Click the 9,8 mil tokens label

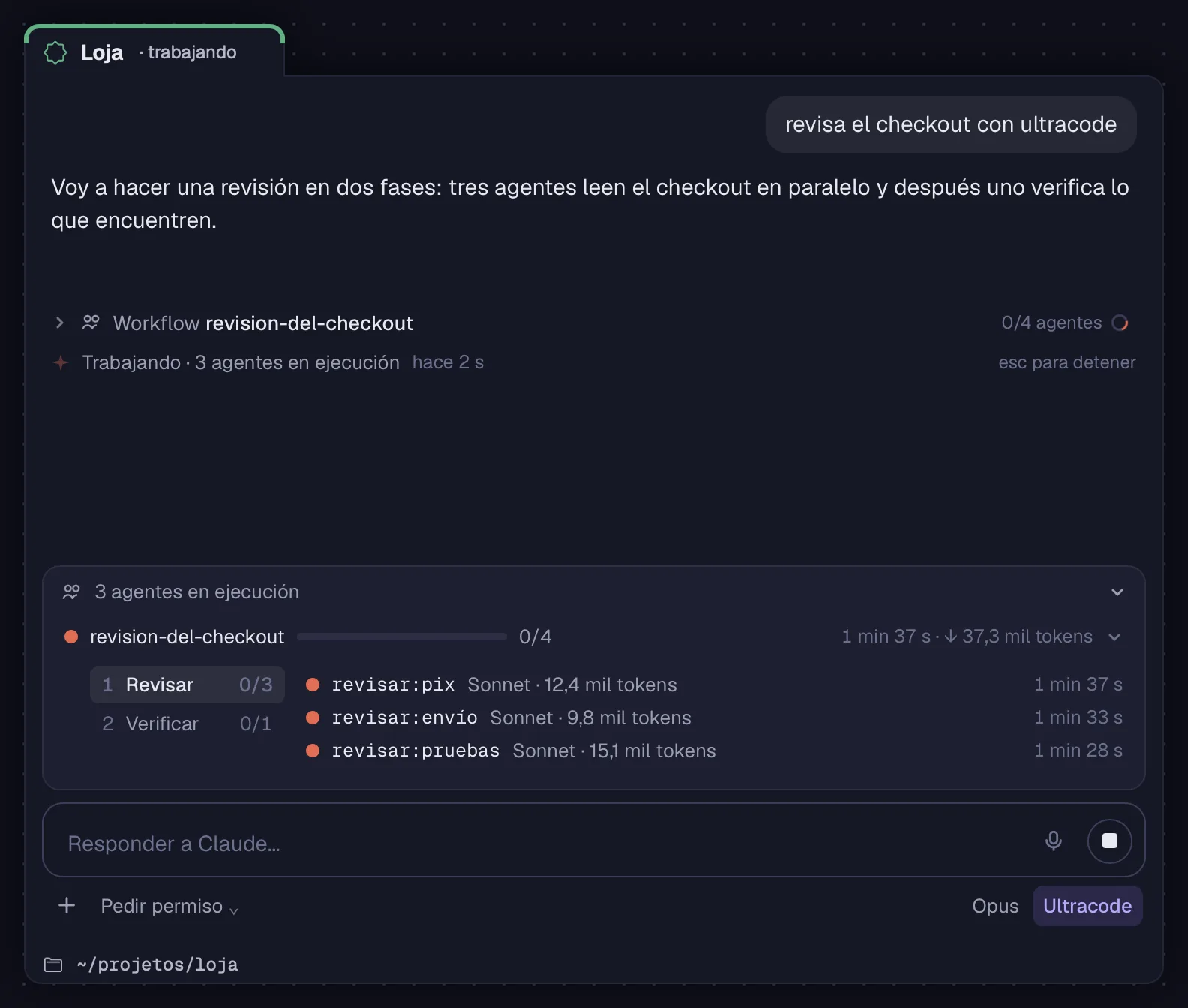[629, 718]
